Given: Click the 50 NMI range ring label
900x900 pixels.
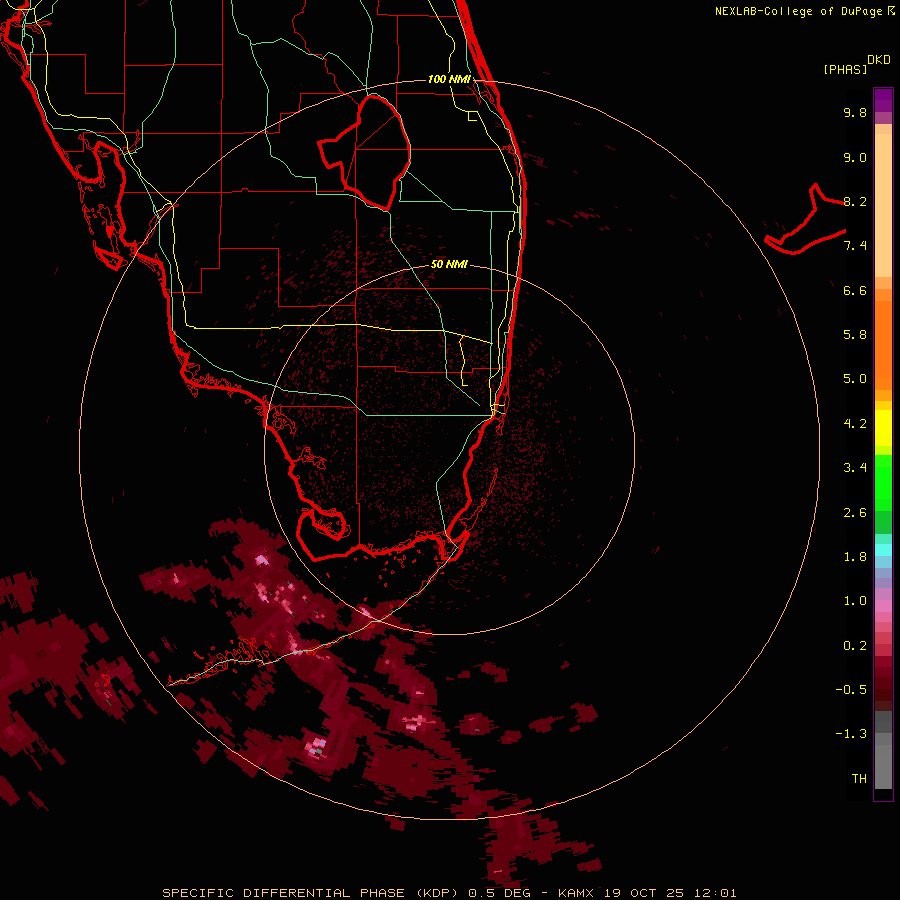Looking at the screenshot, I should click(449, 264).
